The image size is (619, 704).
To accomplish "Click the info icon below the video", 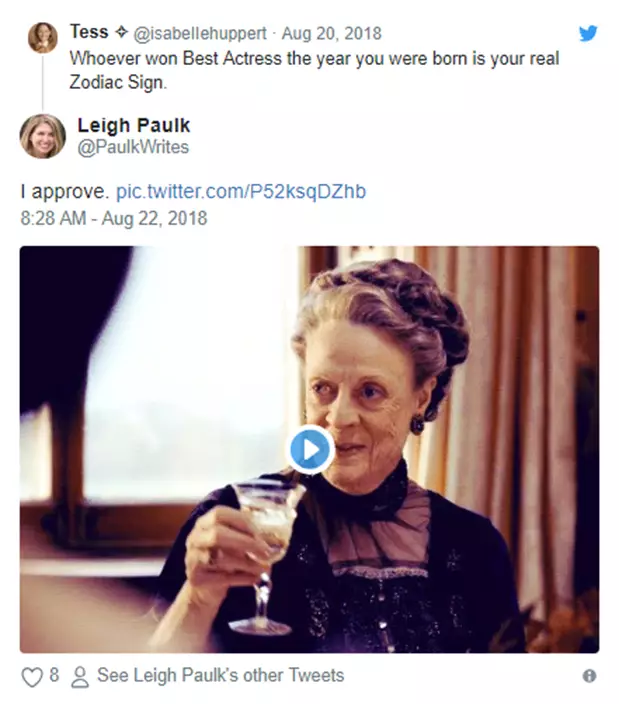I will tap(589, 676).
